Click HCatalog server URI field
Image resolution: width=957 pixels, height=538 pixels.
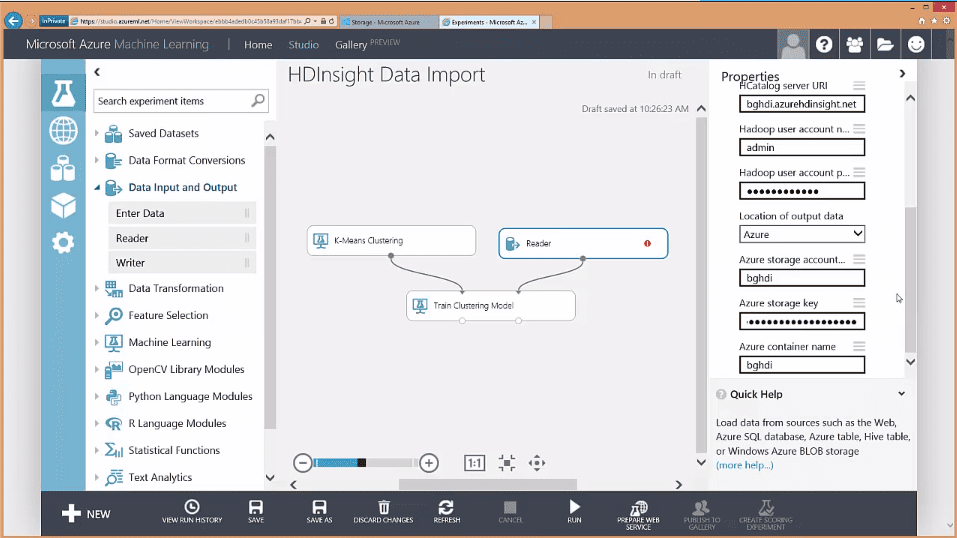tap(801, 104)
